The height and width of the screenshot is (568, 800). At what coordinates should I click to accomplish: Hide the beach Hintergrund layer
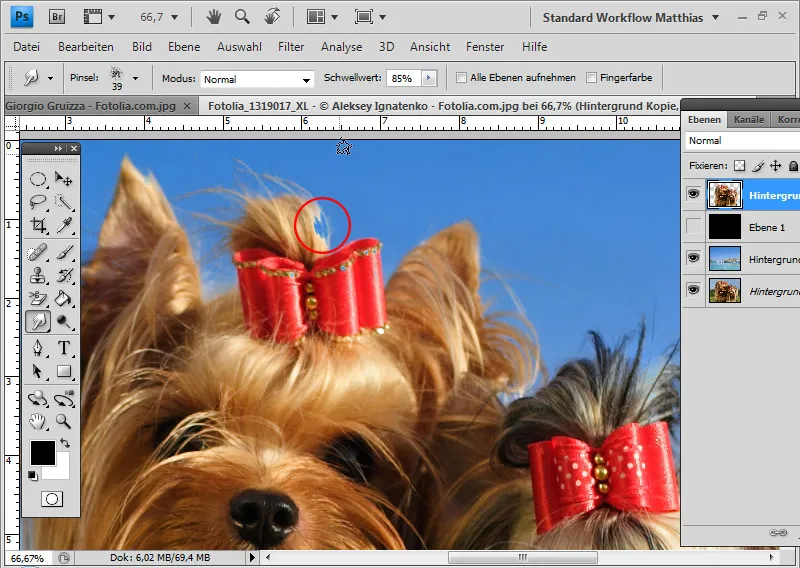point(693,258)
